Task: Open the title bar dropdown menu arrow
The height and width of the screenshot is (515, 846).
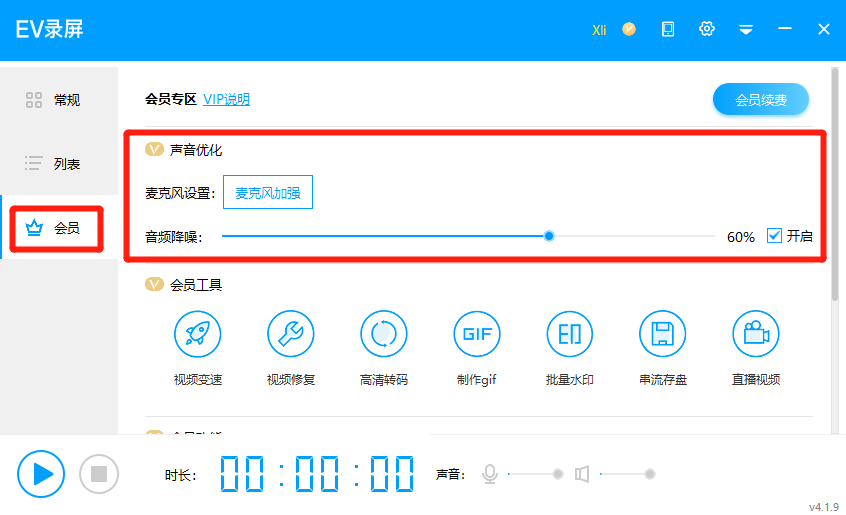Action: coord(746,29)
